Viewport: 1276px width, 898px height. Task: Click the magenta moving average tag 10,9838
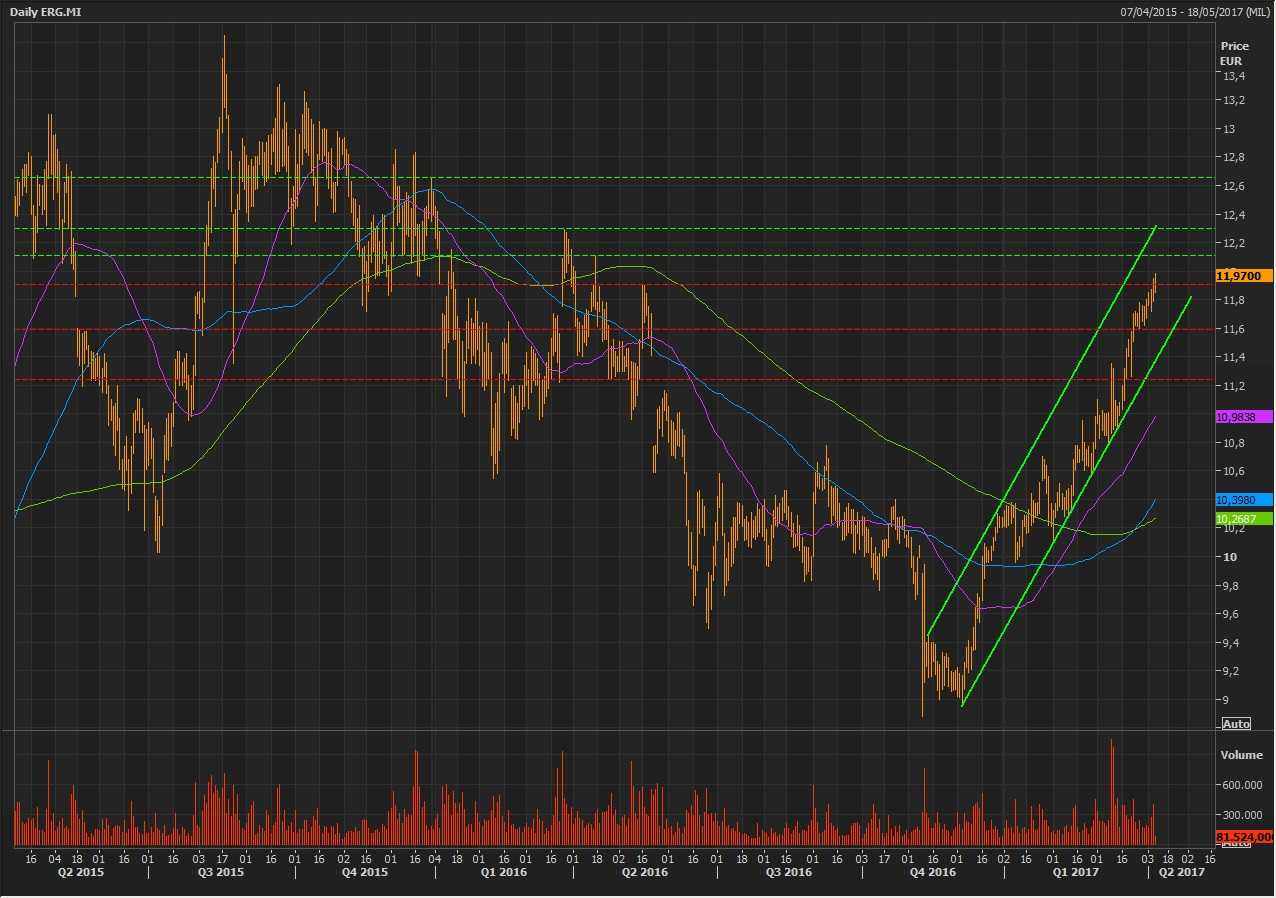(x=1243, y=417)
